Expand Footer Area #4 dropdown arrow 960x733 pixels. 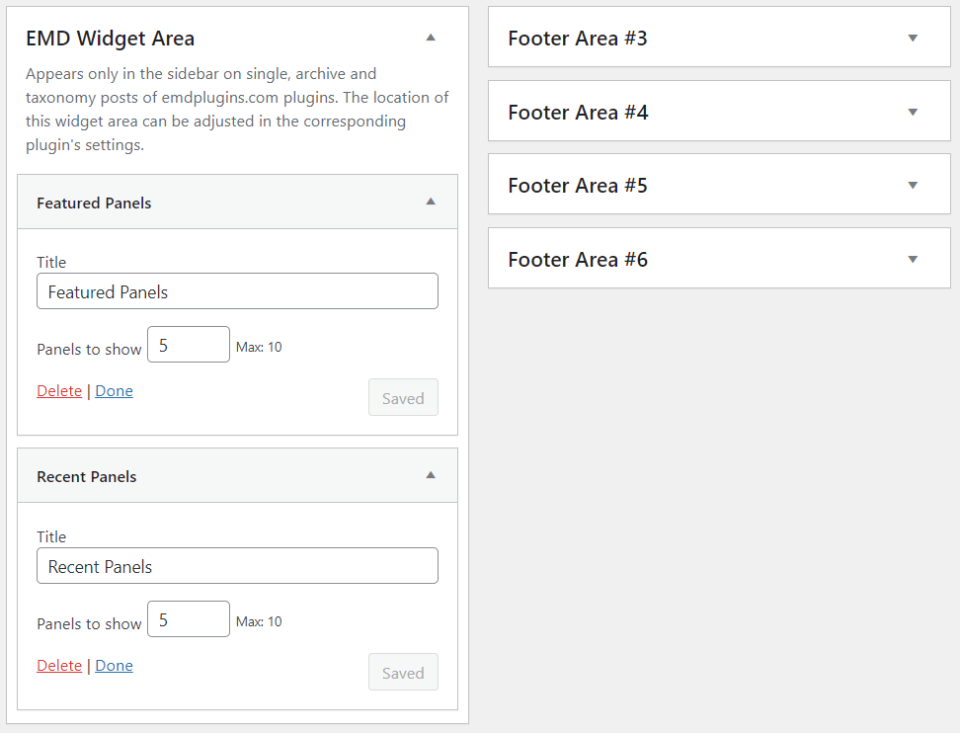(x=912, y=112)
